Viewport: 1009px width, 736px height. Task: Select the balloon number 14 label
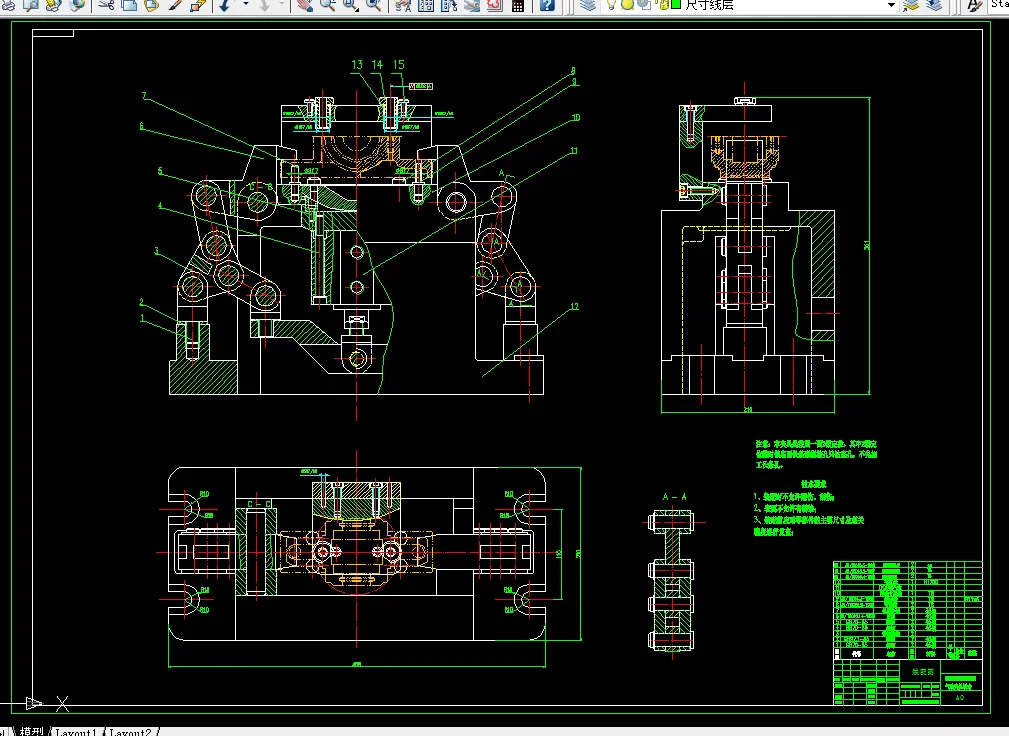(377, 64)
